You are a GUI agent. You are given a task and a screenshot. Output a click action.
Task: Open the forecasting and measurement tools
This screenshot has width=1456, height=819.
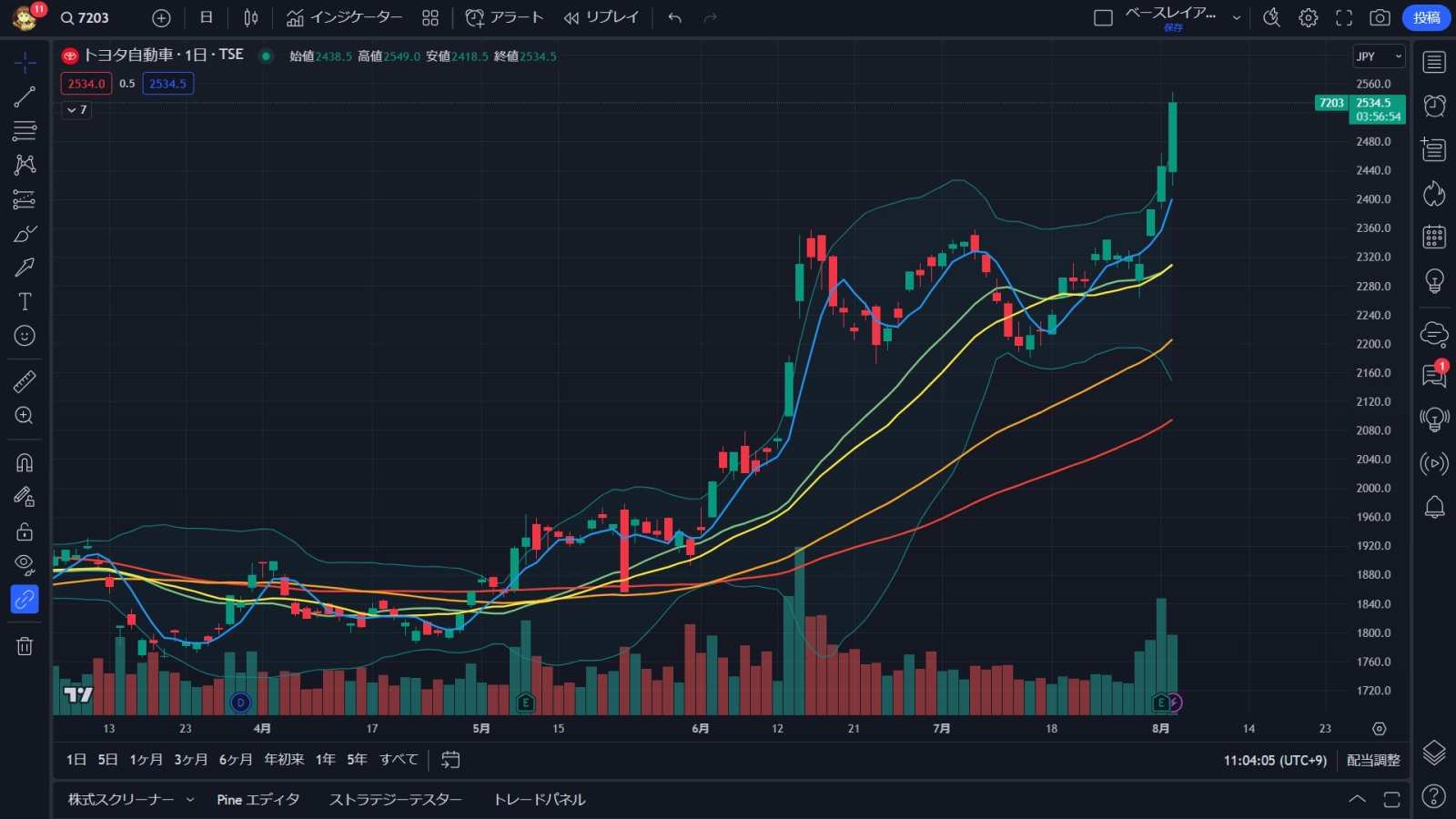[x=25, y=199]
